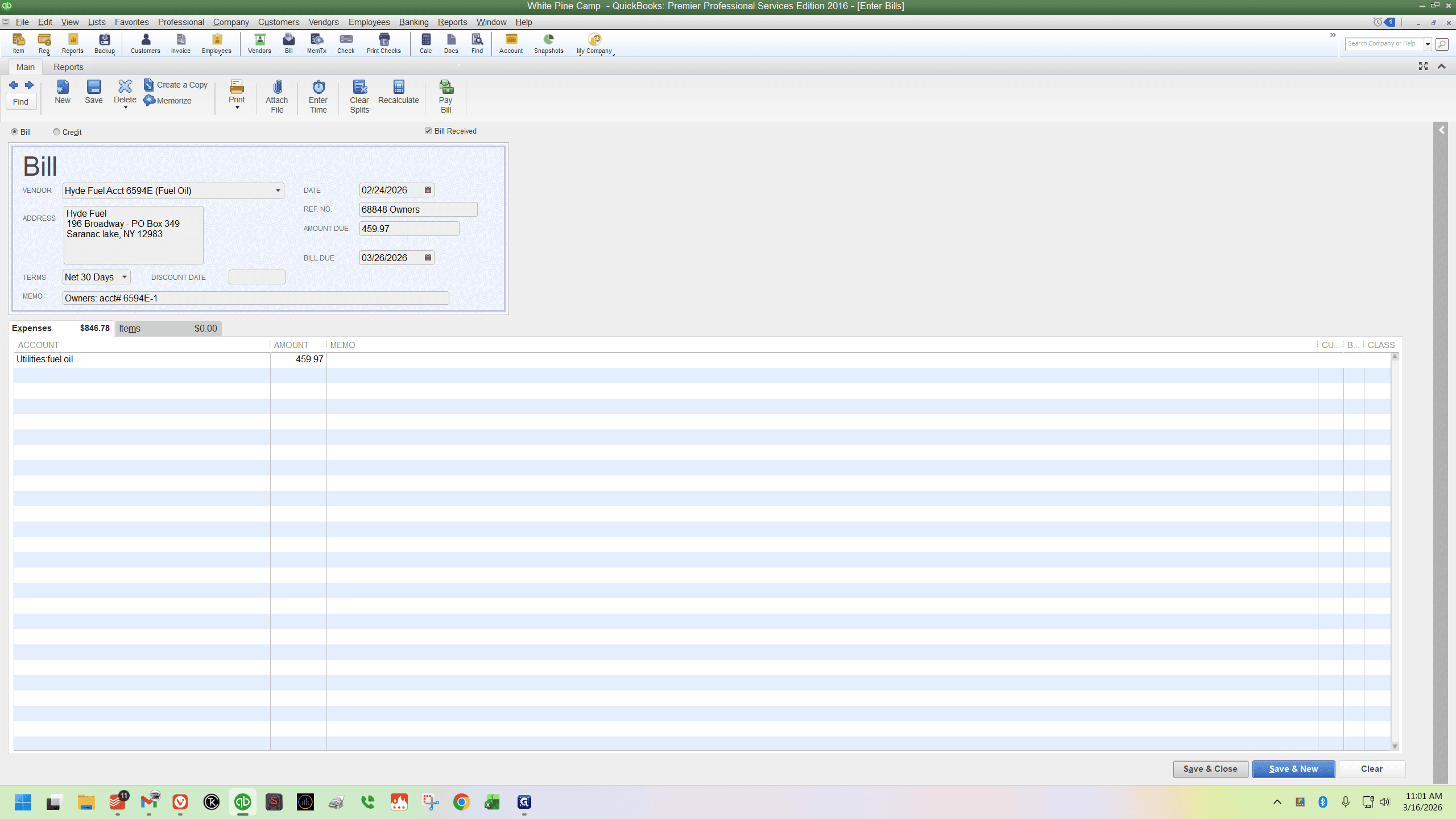The image size is (1456, 819).
Task: Open the Snapshots toolbar icon
Action: coord(548,39)
